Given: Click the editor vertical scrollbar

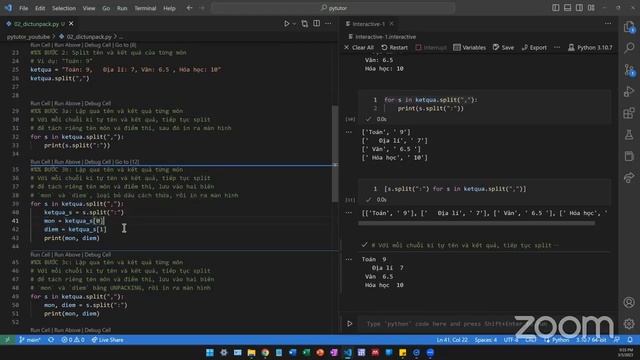Looking at the screenshot, I should [335, 154].
